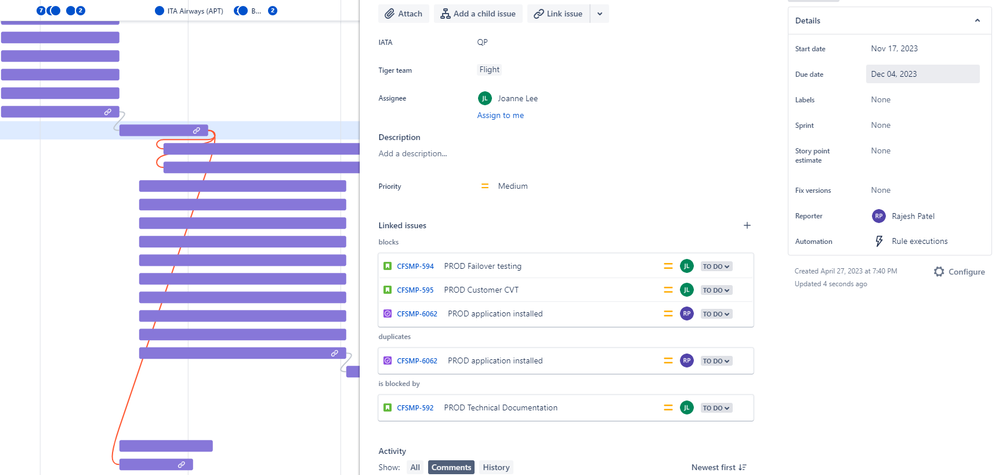Open Rule executions automation
Viewport: 999px width, 475px height.
919,241
